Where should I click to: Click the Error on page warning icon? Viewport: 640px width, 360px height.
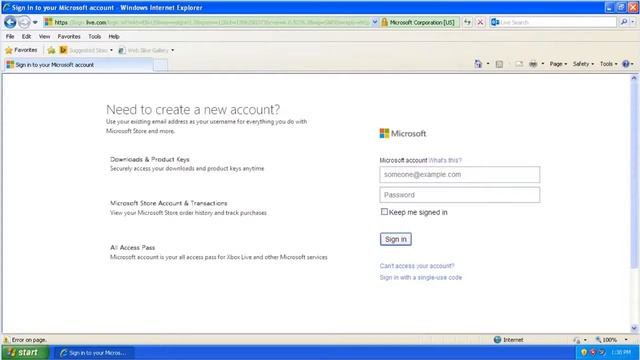click(x=7, y=340)
